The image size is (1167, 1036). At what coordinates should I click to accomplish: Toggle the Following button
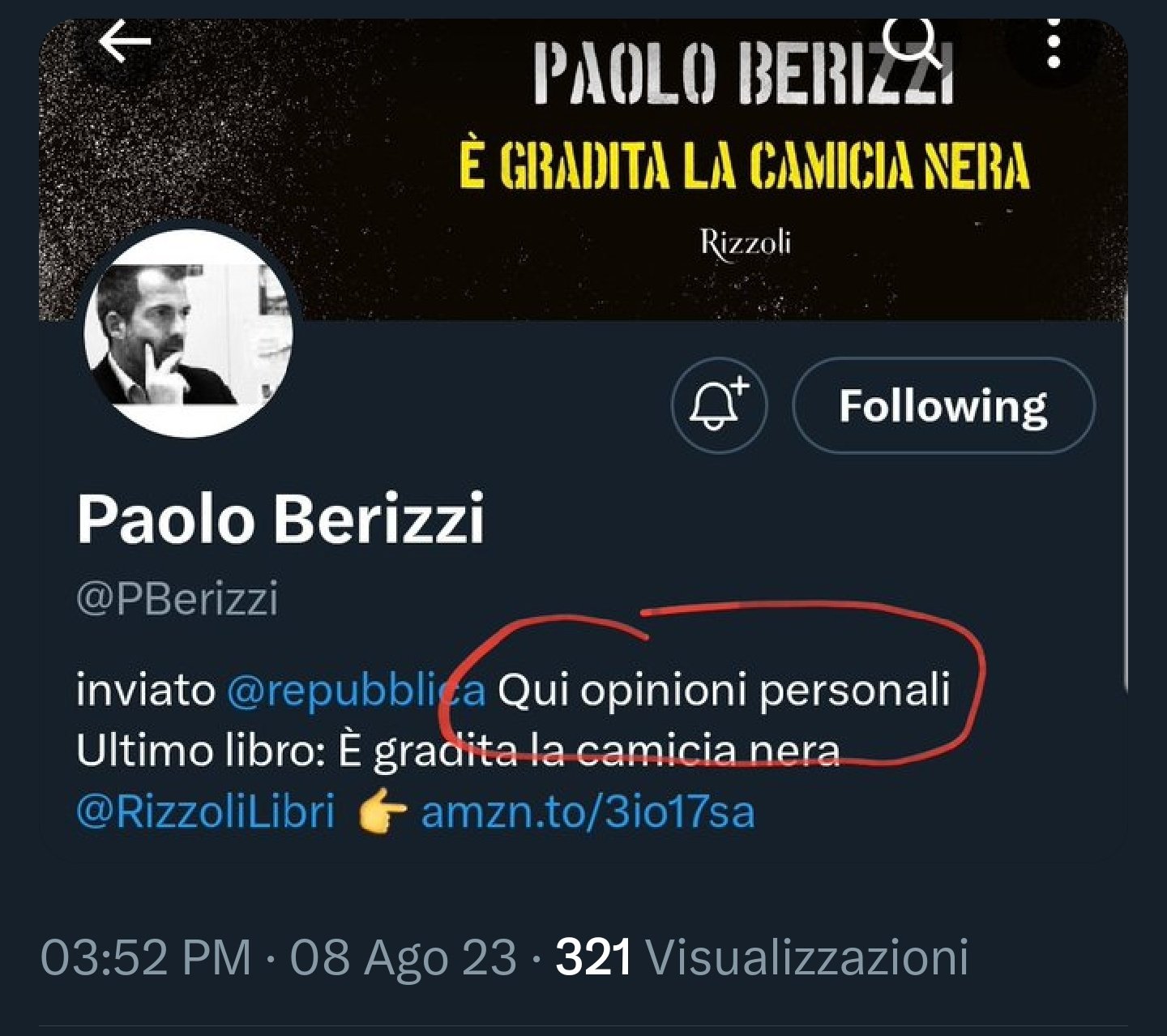tap(943, 405)
